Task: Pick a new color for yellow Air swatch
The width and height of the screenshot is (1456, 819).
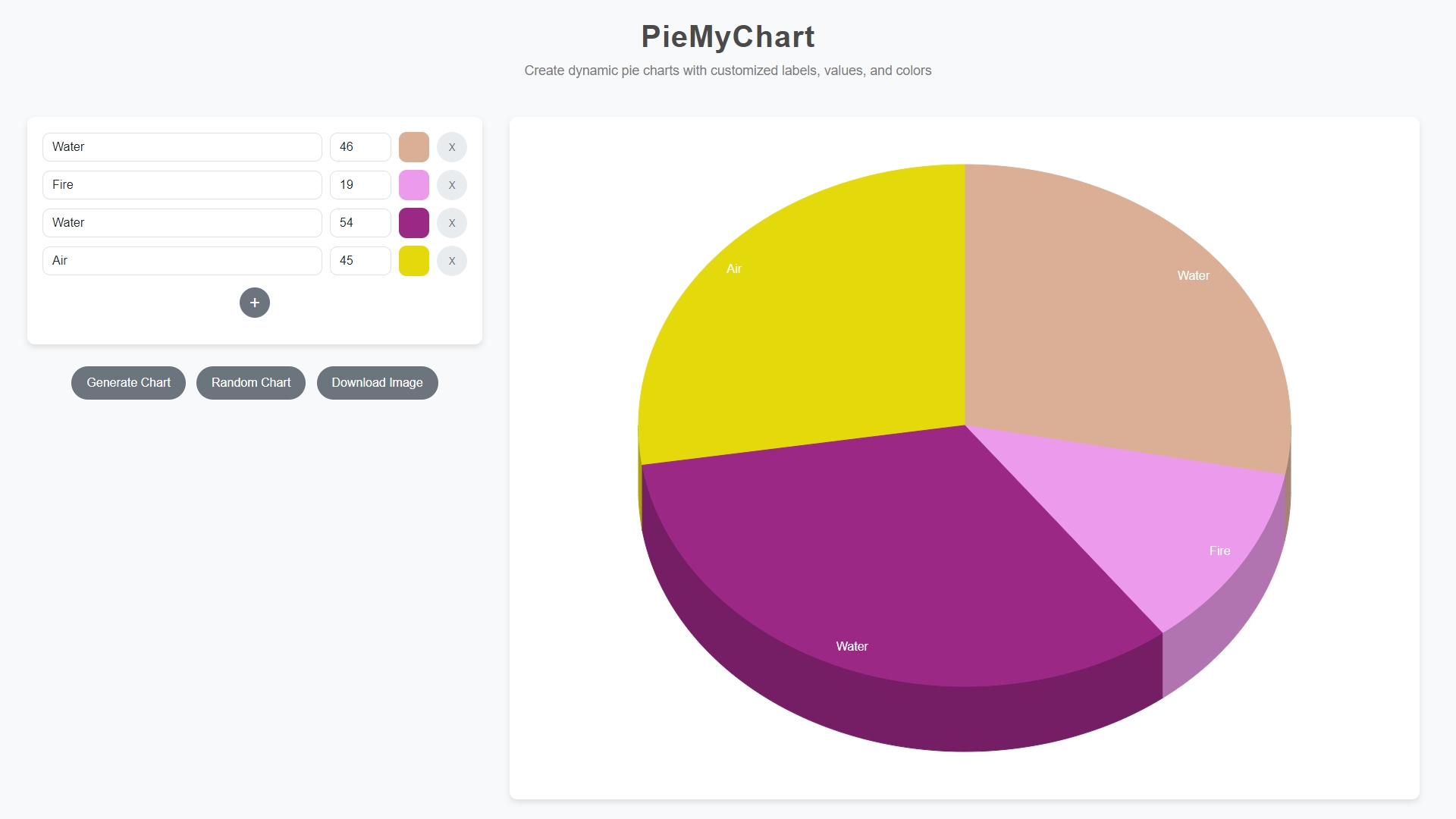Action: pos(414,261)
